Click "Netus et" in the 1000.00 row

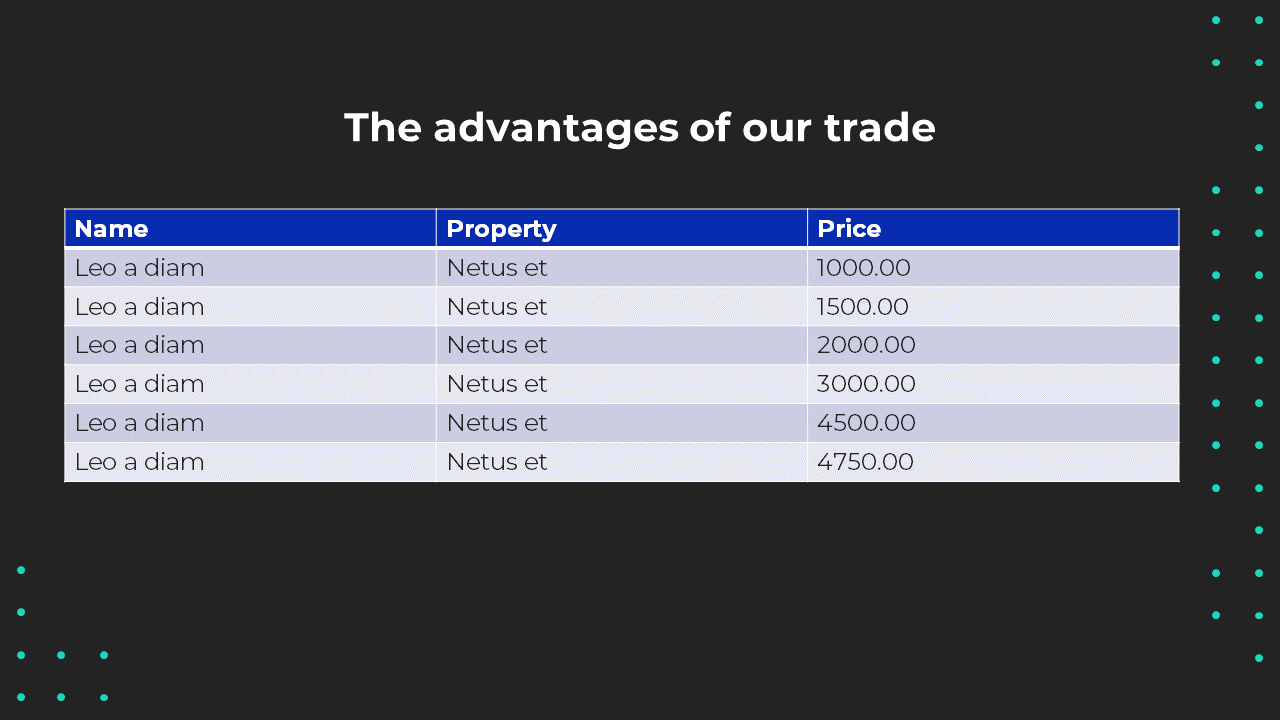(497, 268)
